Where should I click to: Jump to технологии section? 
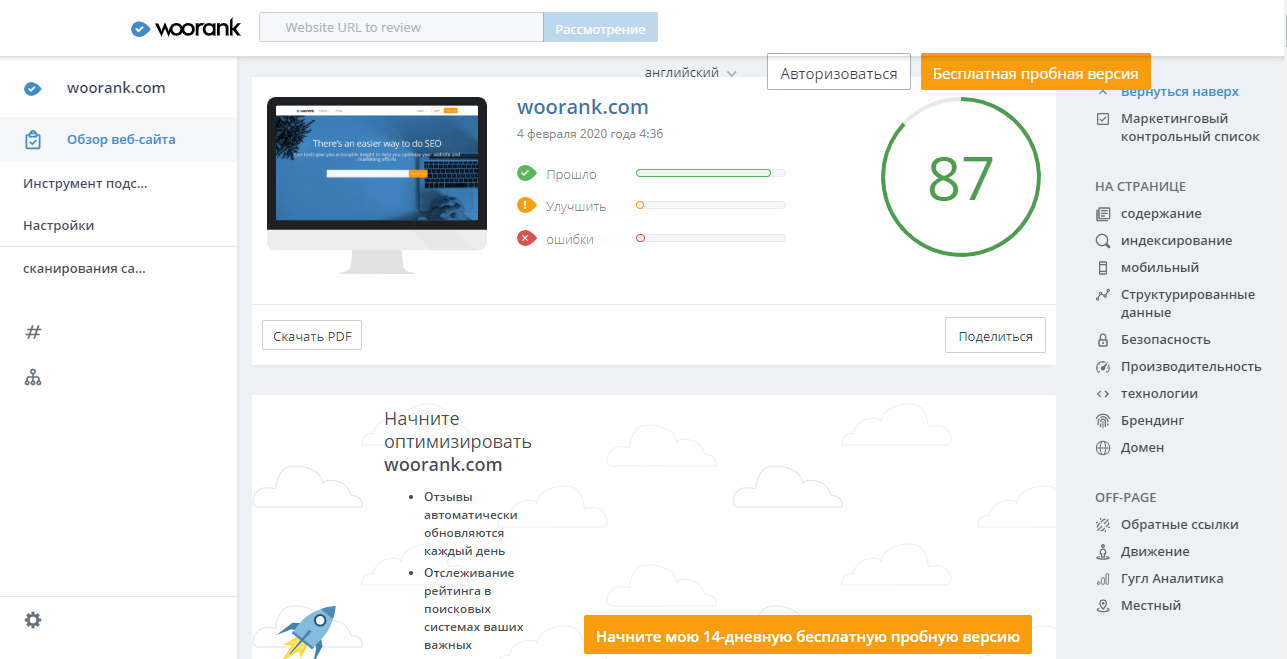tap(1159, 394)
